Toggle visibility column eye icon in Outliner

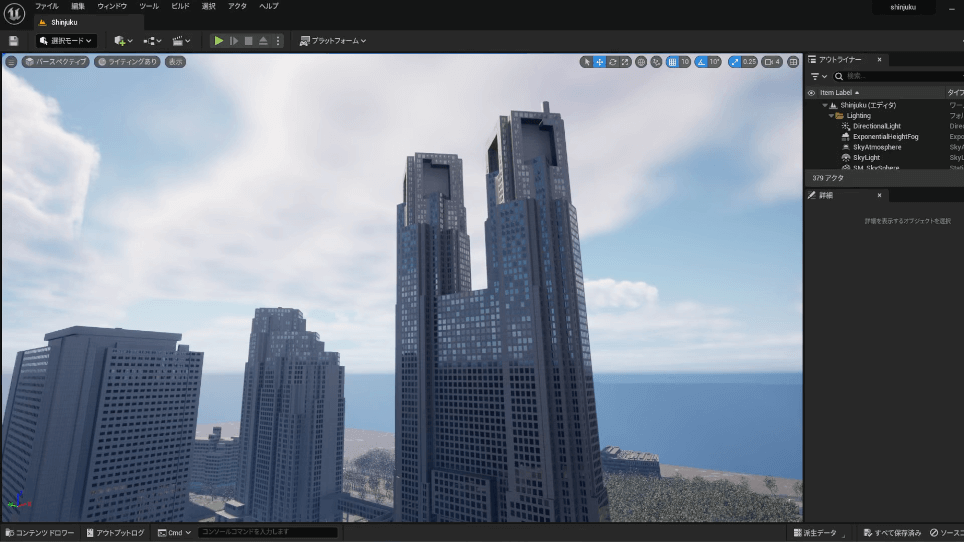point(811,93)
